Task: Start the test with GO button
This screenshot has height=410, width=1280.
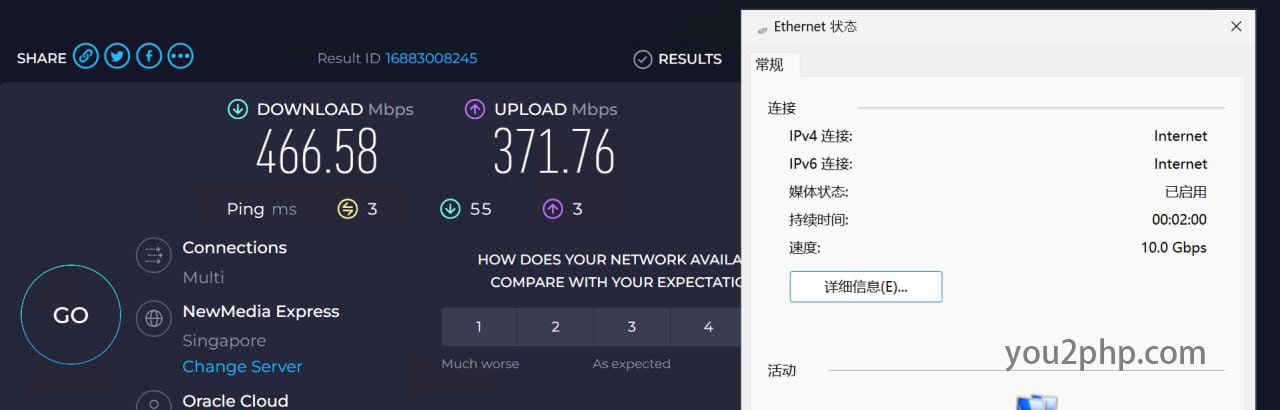Action: (71, 315)
